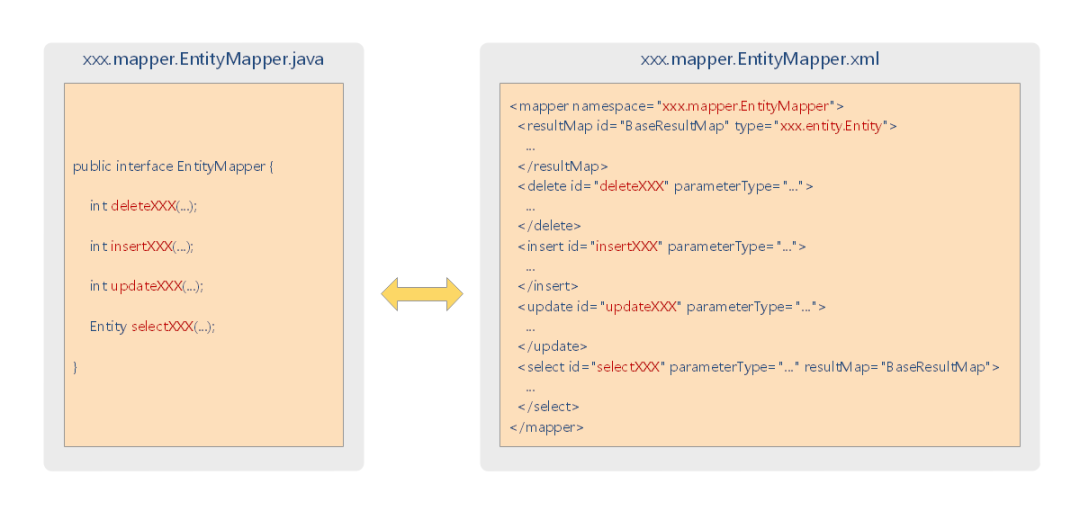Click the updateXXX method in Java interface
The image size is (1080, 511).
point(146,286)
